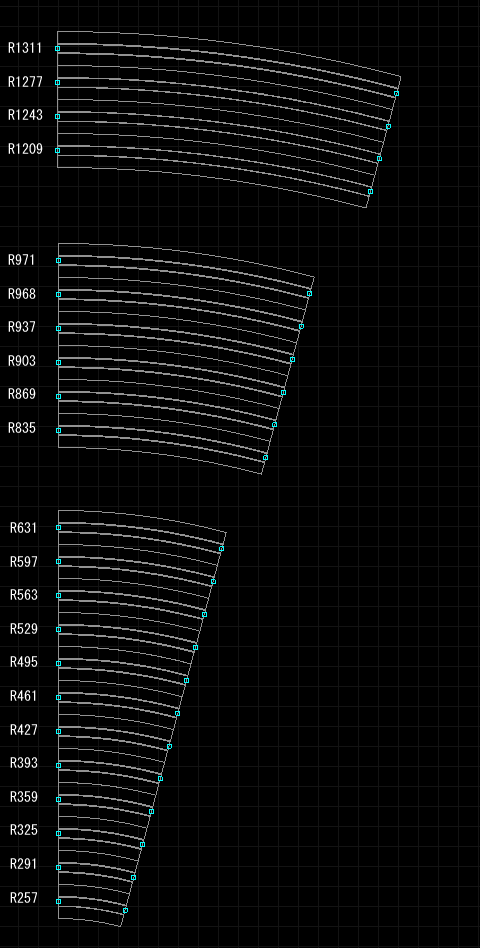Click the cyan grip beside R393 label
The width and height of the screenshot is (480, 948).
[59, 765]
